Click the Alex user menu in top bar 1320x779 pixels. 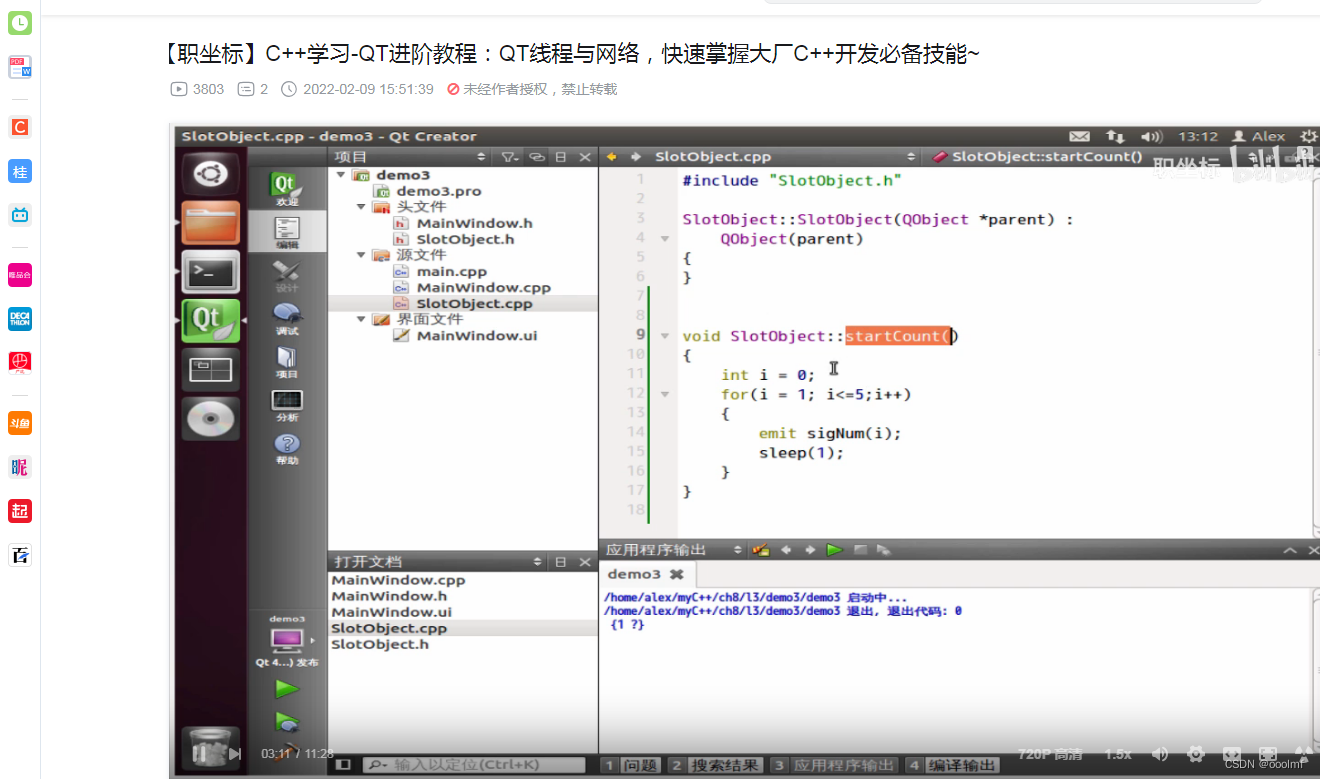click(1258, 136)
